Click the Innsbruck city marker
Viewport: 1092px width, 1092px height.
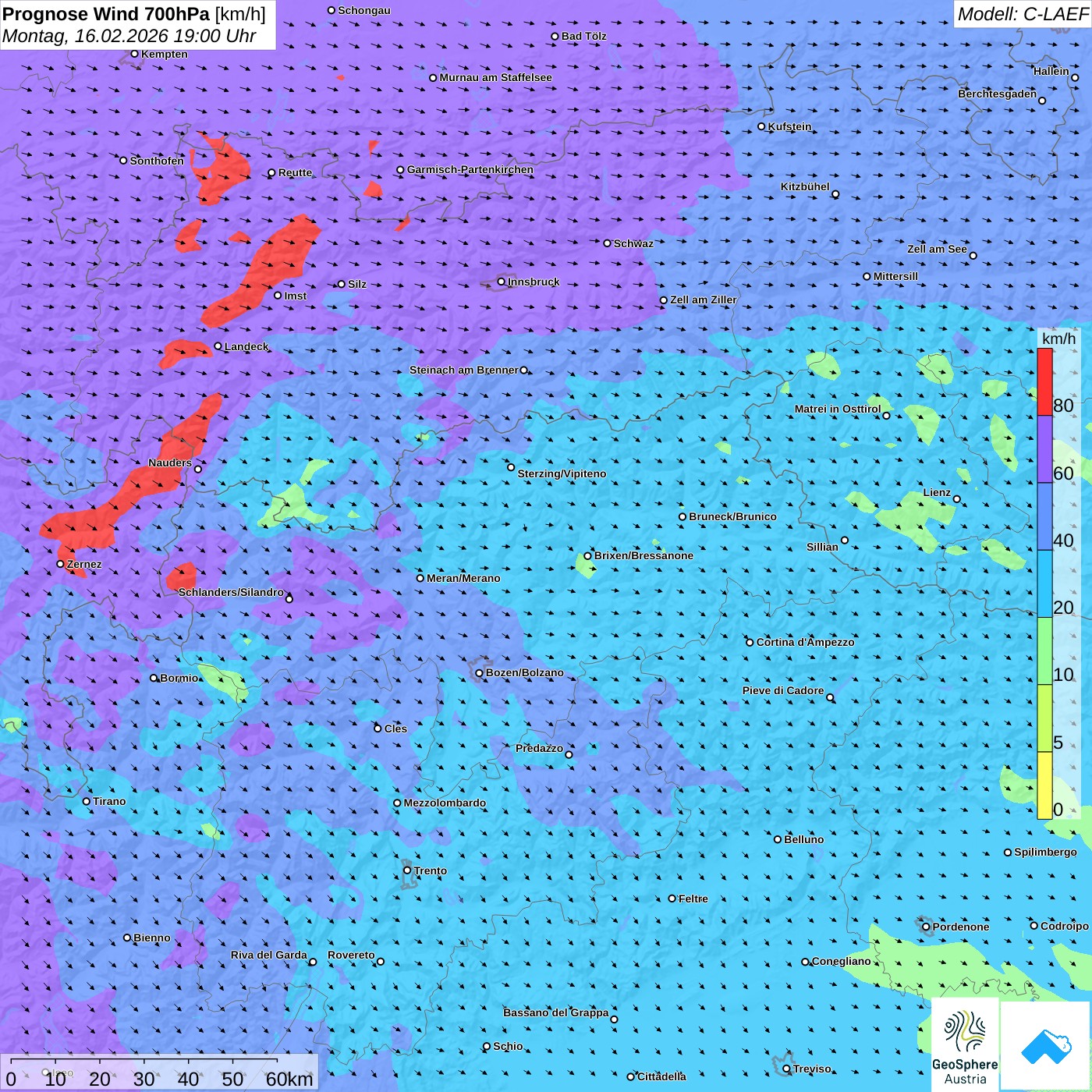pos(502,282)
